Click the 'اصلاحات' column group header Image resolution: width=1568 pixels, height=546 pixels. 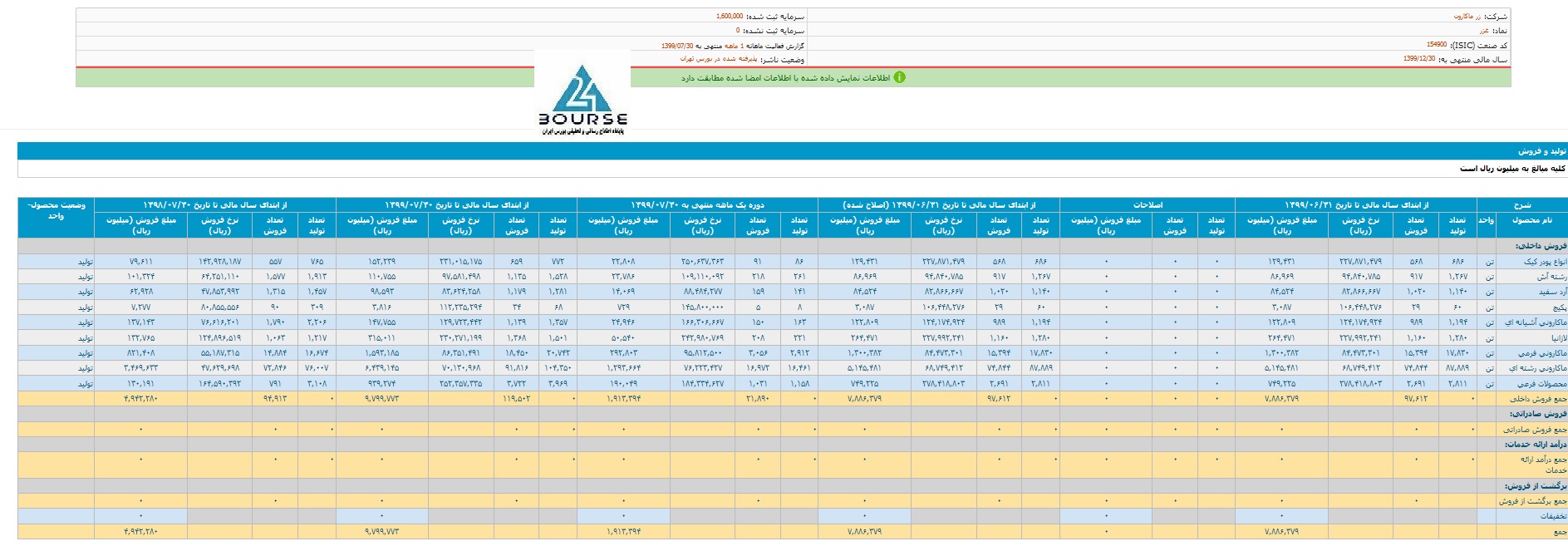tap(1148, 204)
